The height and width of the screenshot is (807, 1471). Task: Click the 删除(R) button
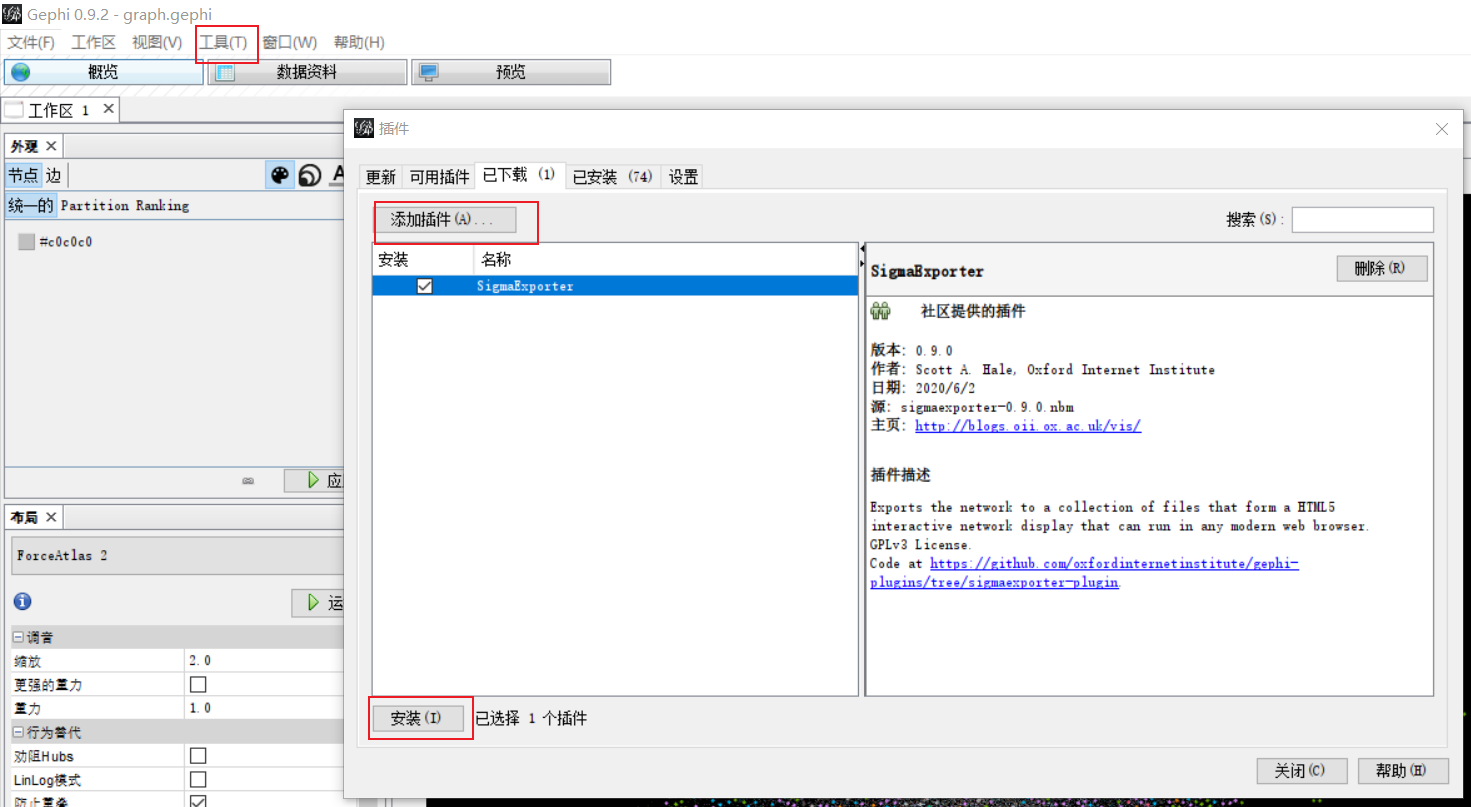pyautogui.click(x=1382, y=268)
